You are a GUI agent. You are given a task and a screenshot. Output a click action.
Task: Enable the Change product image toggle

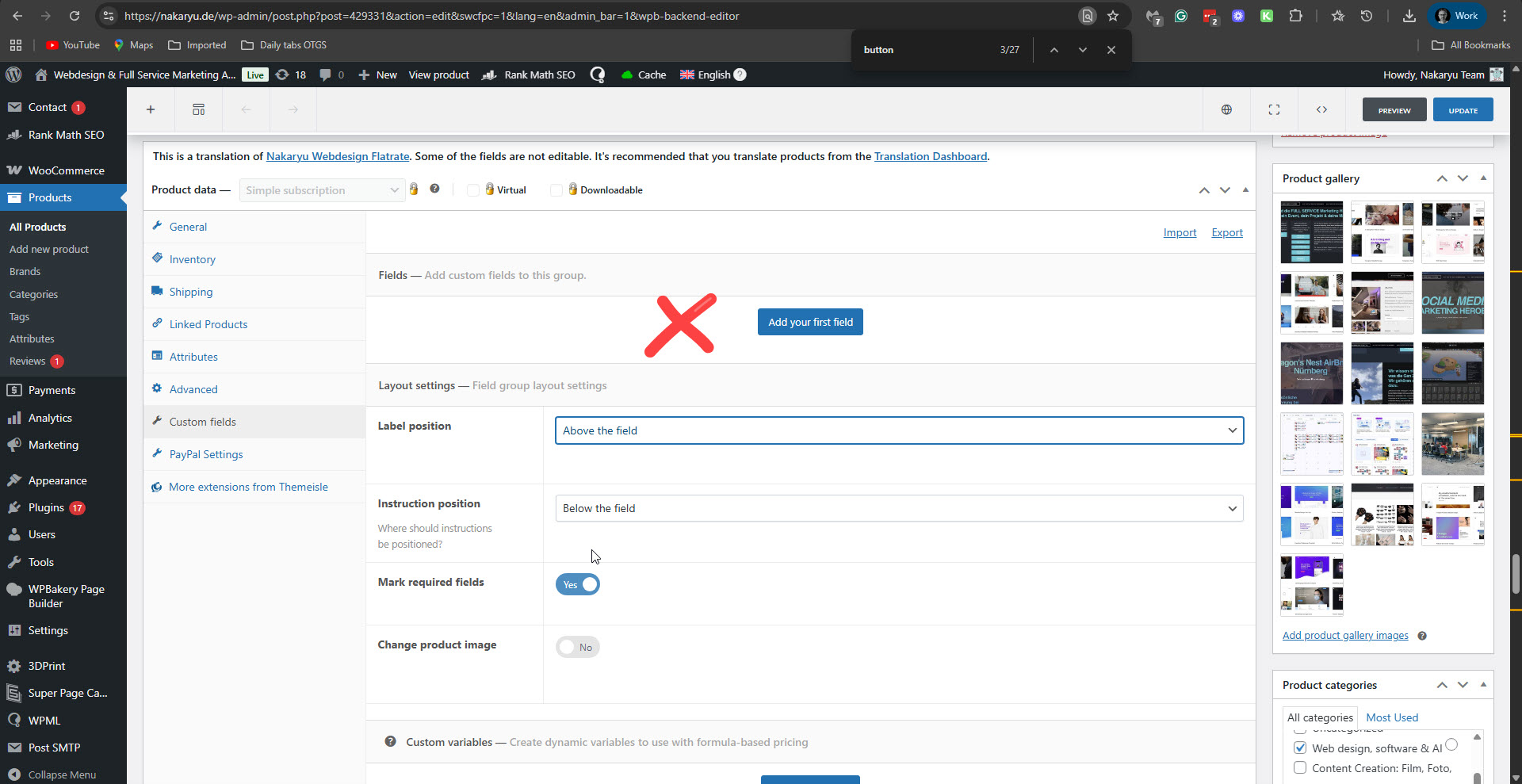(x=578, y=647)
